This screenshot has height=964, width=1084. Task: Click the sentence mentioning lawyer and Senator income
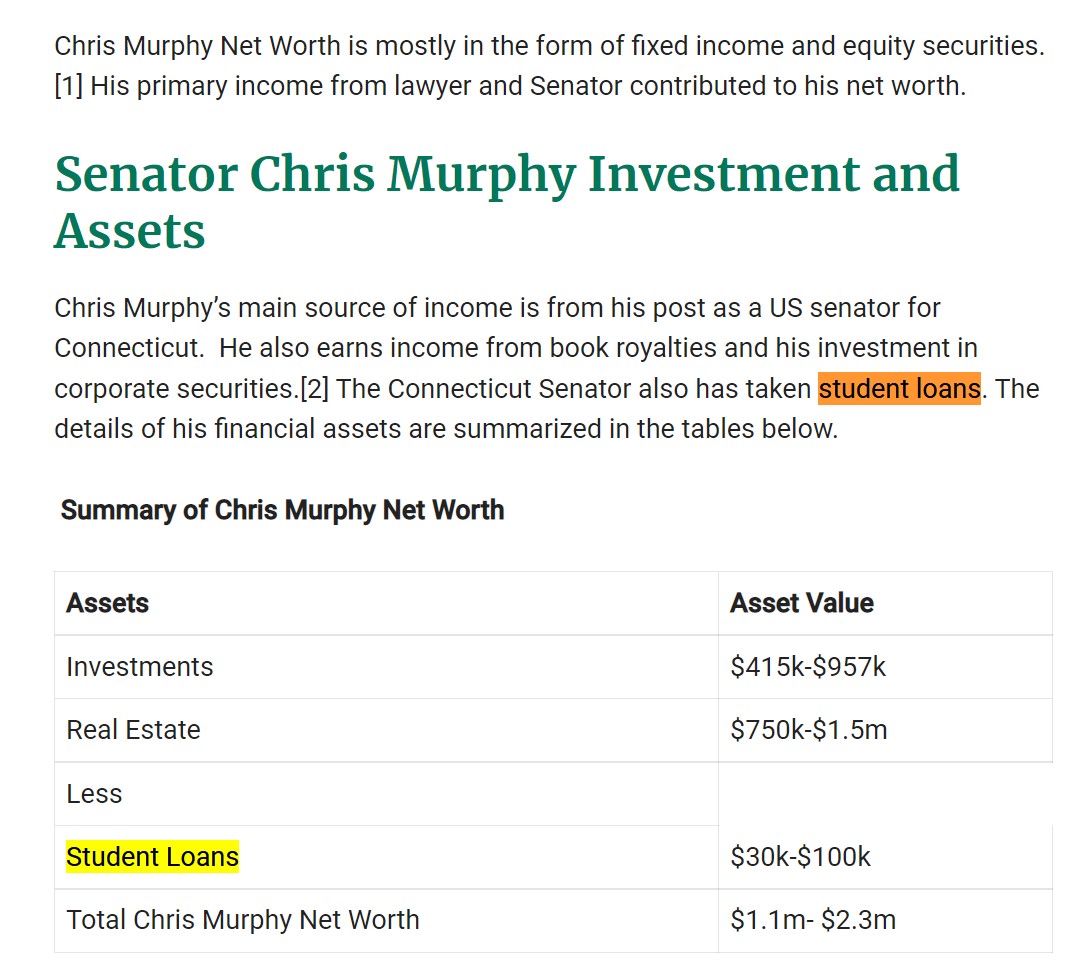tap(528, 86)
